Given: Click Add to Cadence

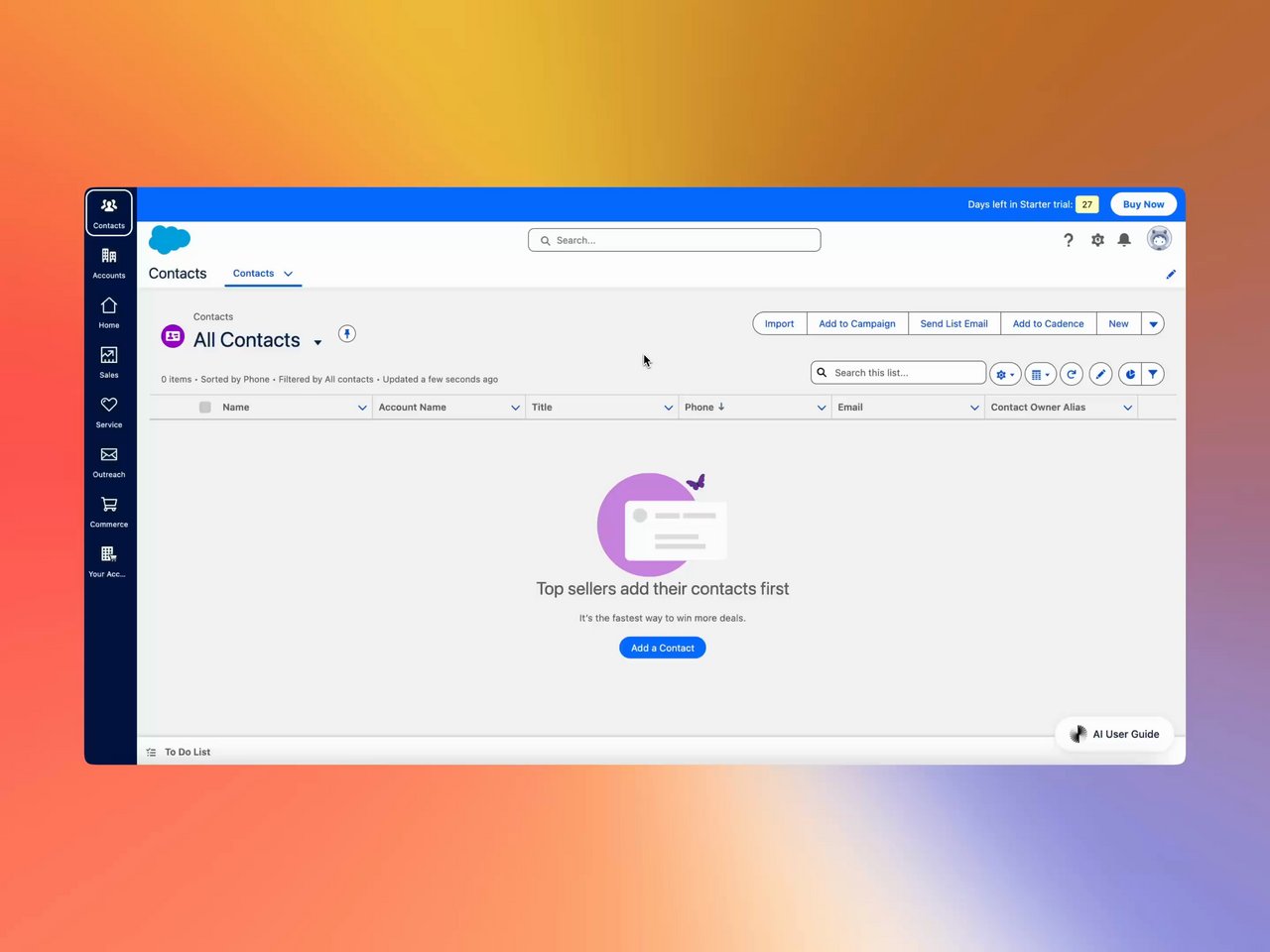Looking at the screenshot, I should [1049, 324].
